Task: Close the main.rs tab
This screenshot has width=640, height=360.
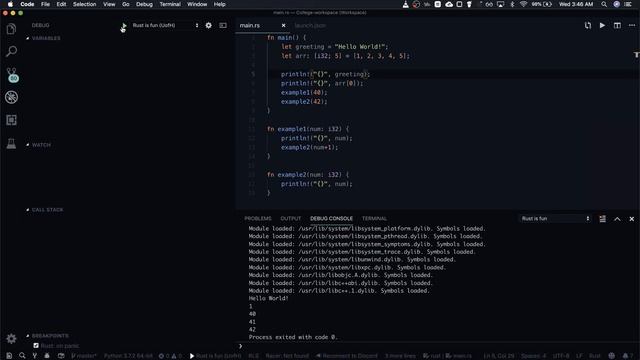Action: point(284,25)
